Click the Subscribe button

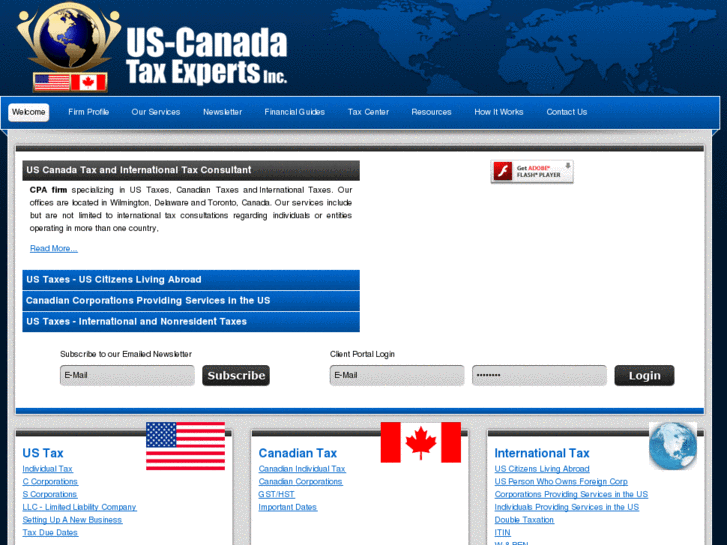236,375
